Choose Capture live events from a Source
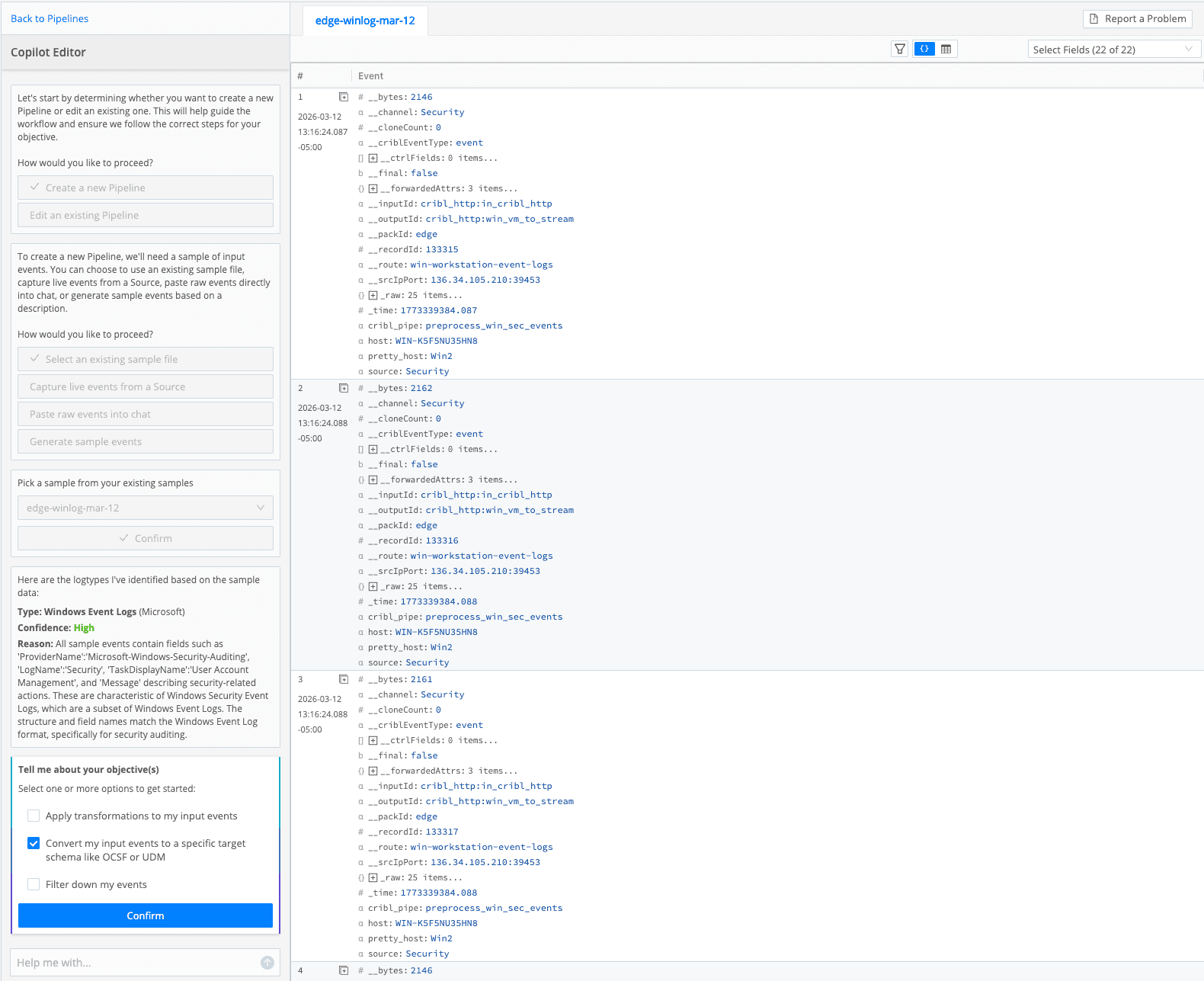Image resolution: width=1204 pixels, height=981 pixels. (x=146, y=386)
